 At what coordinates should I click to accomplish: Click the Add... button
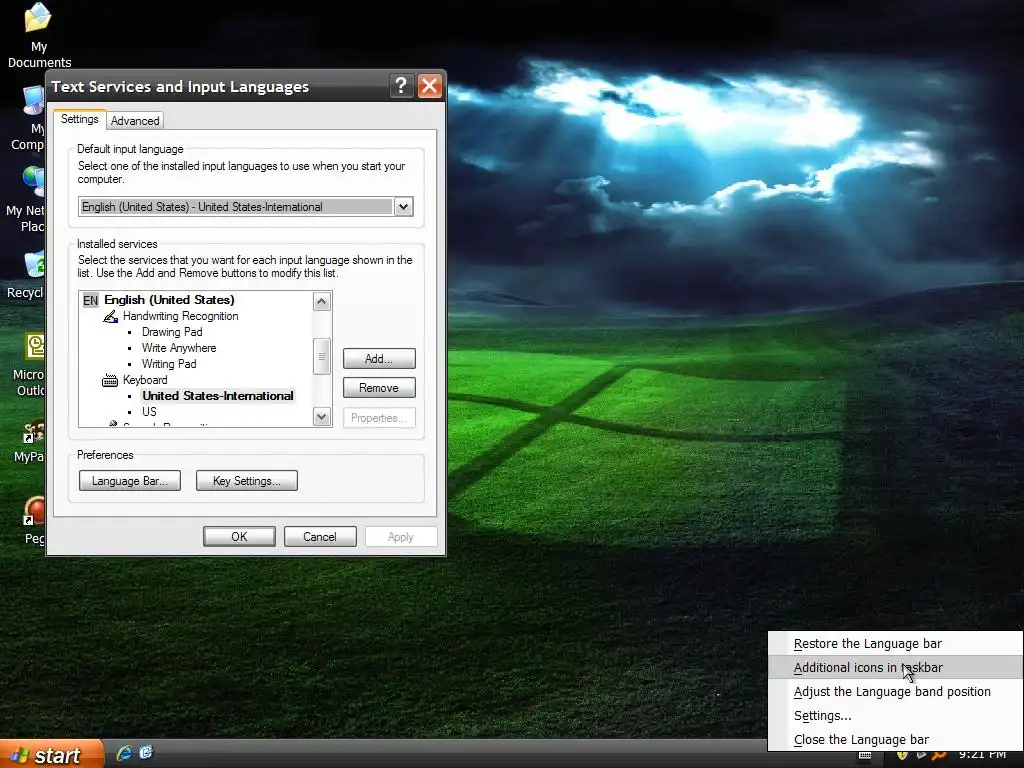point(379,359)
